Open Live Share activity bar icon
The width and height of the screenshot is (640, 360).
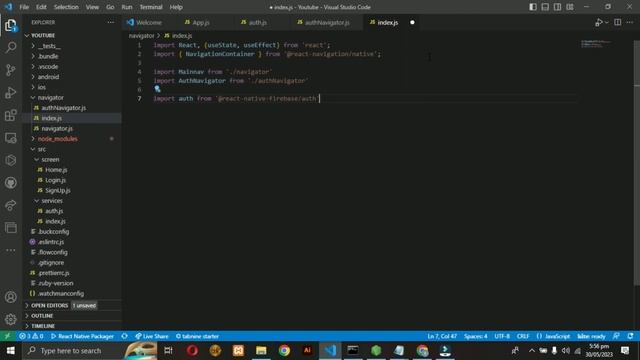click(11, 205)
